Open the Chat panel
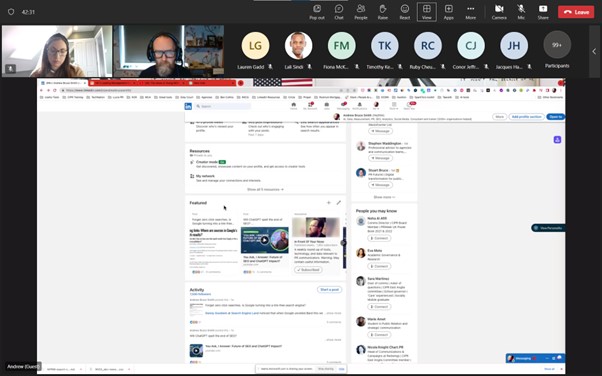This screenshot has height=376, width=602. click(339, 12)
